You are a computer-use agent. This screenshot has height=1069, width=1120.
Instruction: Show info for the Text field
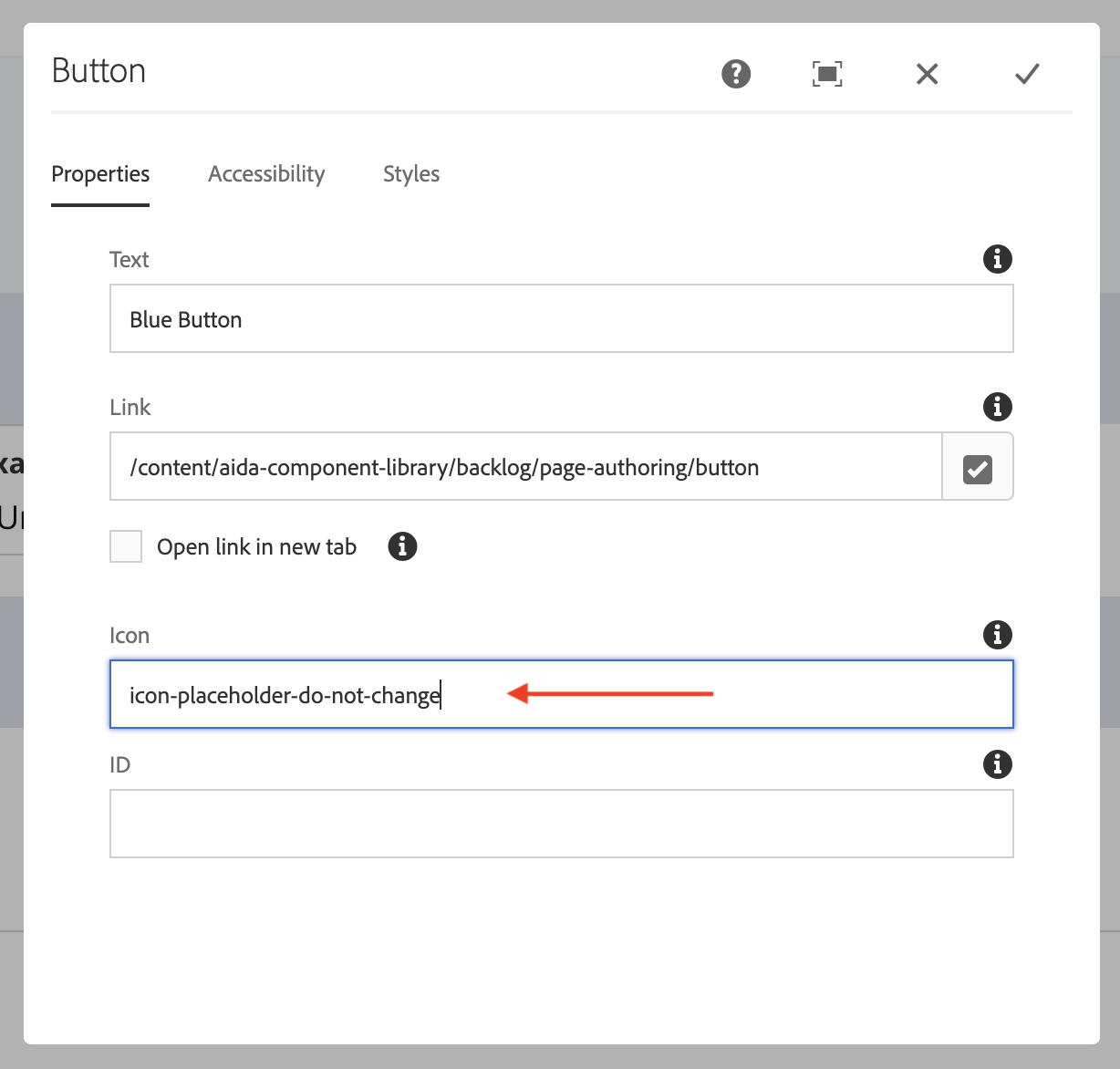pyautogui.click(x=997, y=259)
